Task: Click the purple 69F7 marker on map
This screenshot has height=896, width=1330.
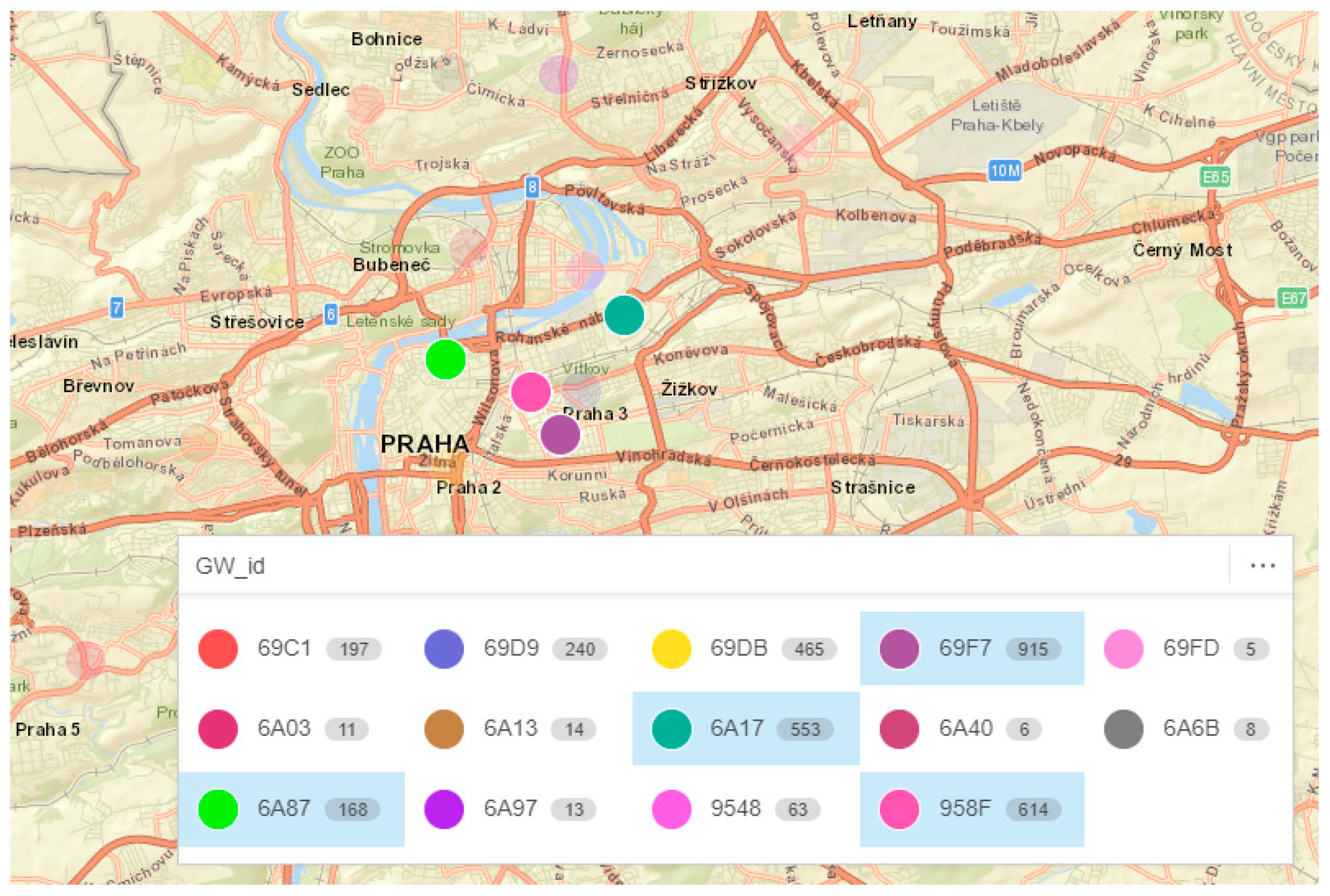Action: click(x=560, y=435)
